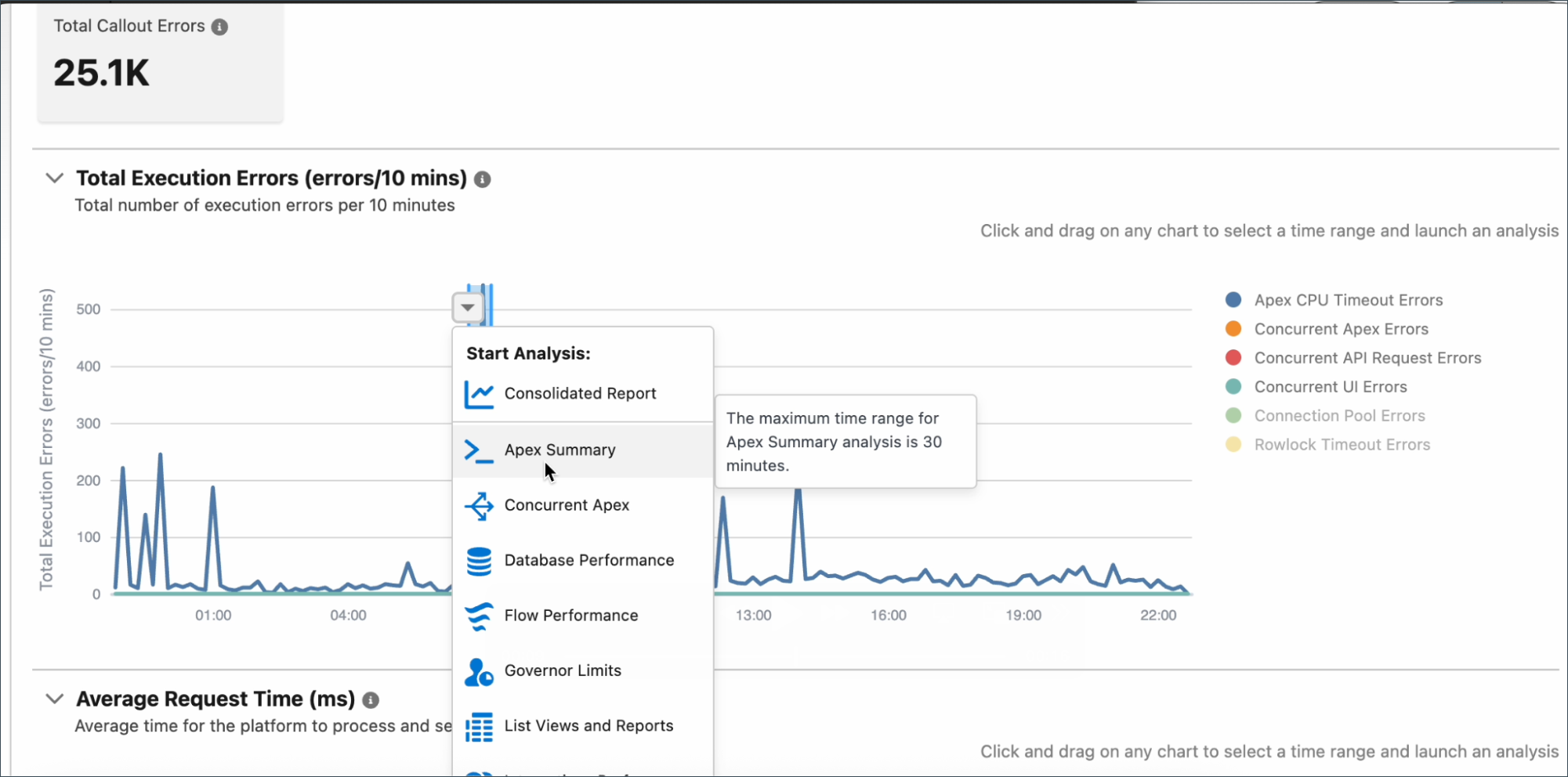1568x777 pixels.
Task: Click the Concurrent API Request Errors legend label
Action: (x=1367, y=357)
